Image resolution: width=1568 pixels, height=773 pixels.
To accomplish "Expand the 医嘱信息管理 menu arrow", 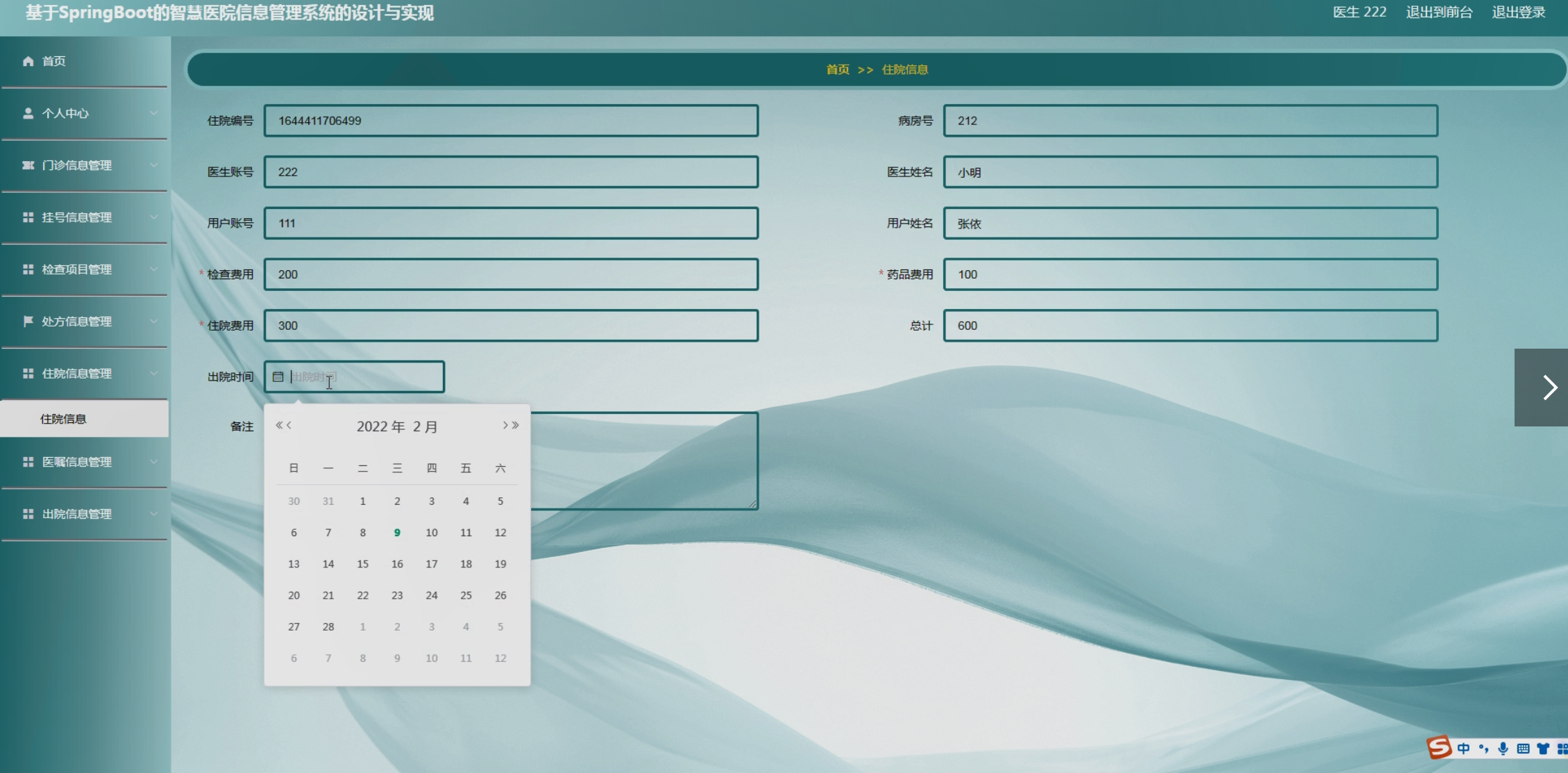I will point(153,462).
